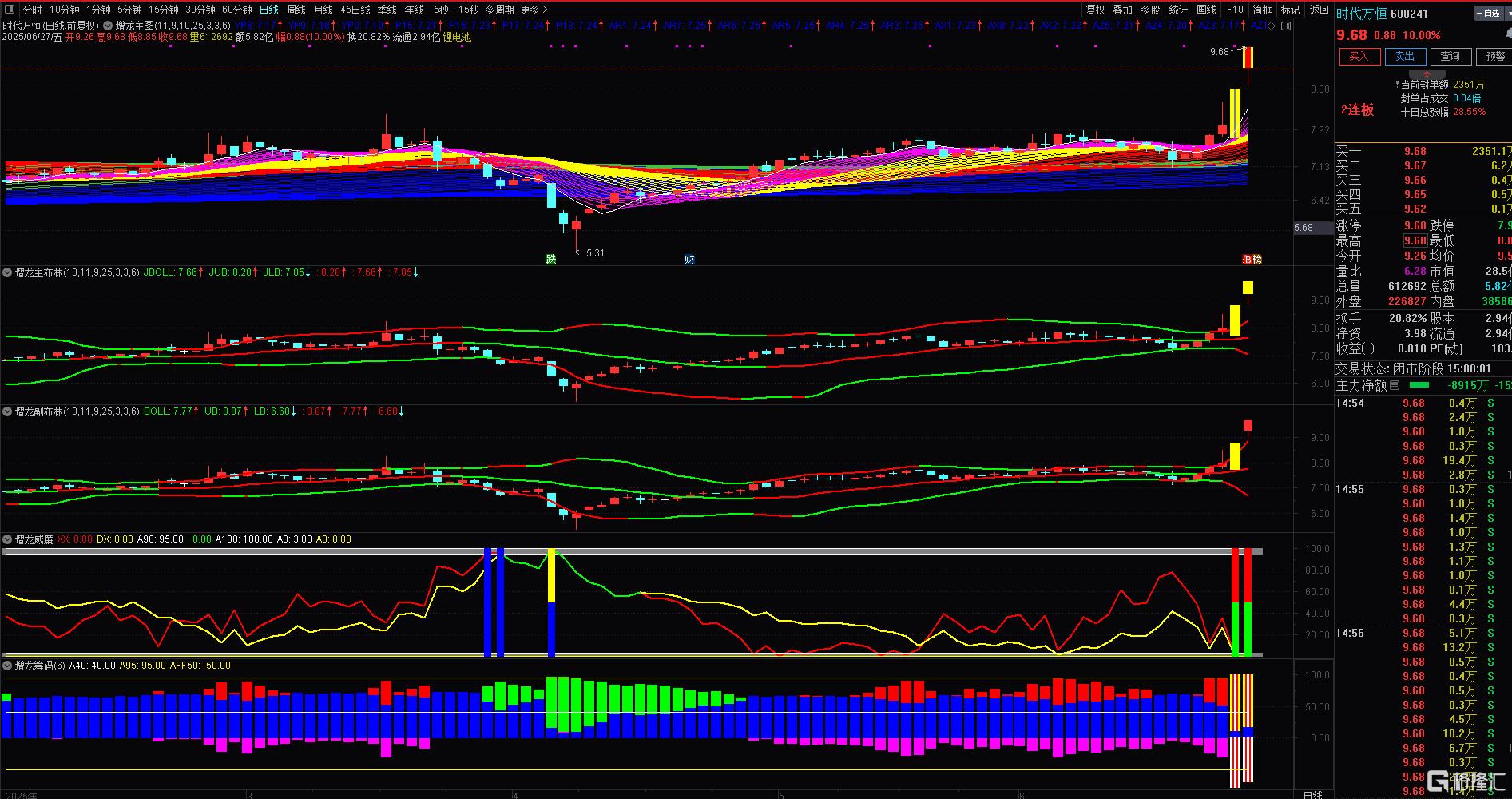The height and width of the screenshot is (799, 1512).
Task: Click the 返回 back button
Action: [x=1319, y=10]
